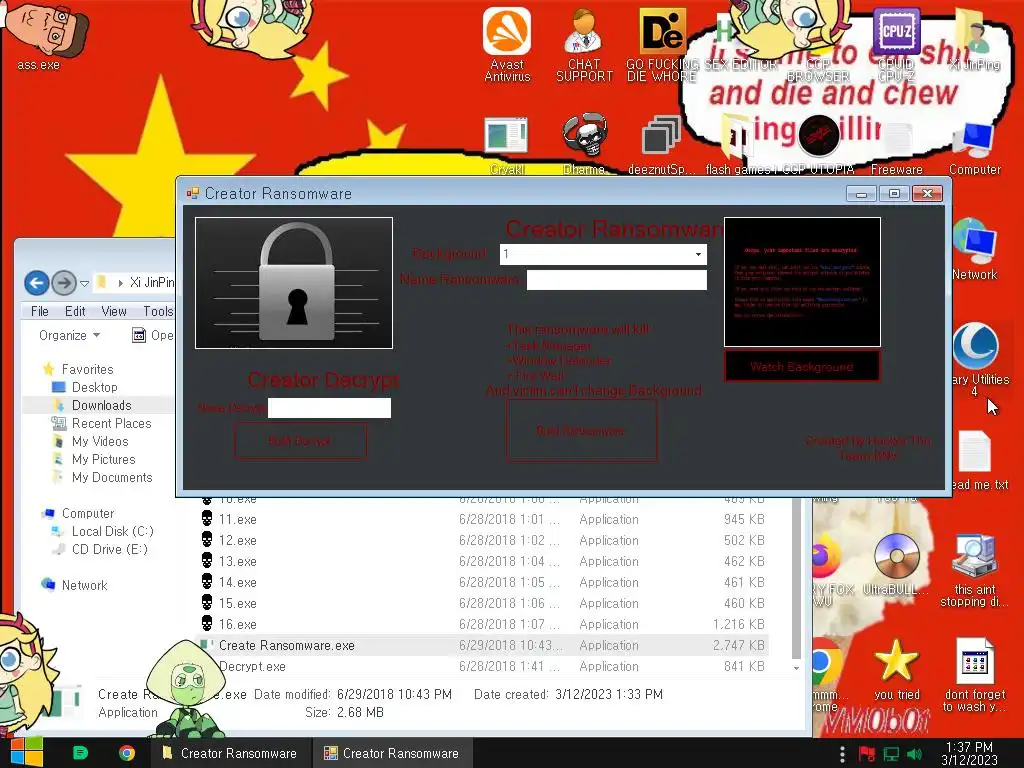Select My Pictures in Explorer sidebar
This screenshot has width=1024, height=768.
click(103, 459)
